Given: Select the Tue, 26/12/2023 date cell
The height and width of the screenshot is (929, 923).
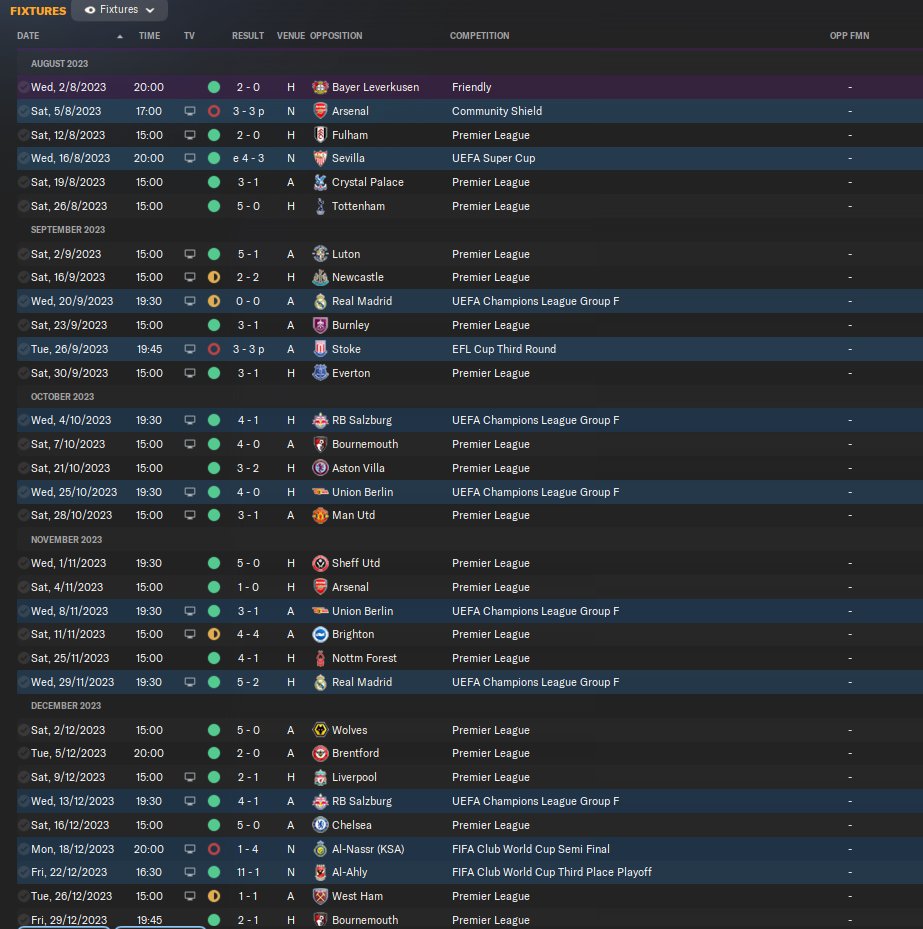Looking at the screenshot, I should point(71,896).
